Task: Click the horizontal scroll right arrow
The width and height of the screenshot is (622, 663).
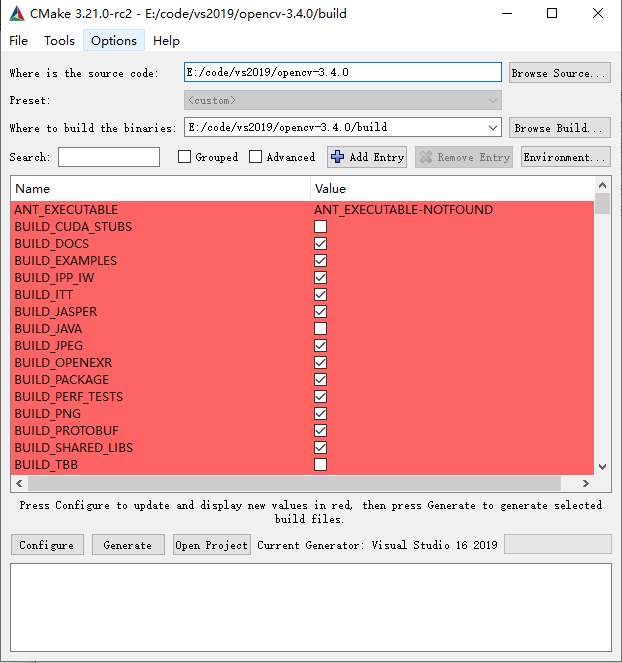Action: point(586,483)
